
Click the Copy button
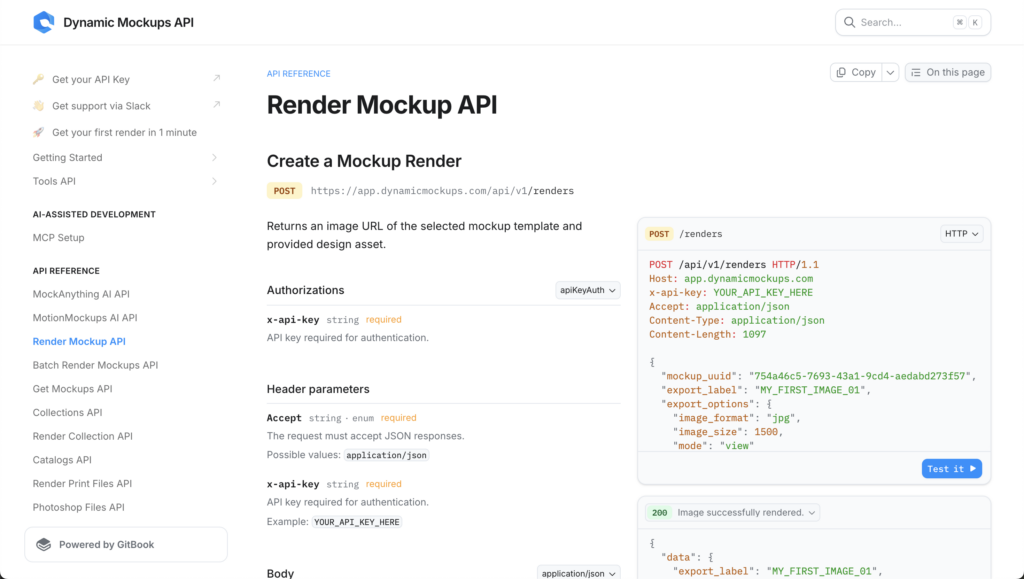coord(856,72)
